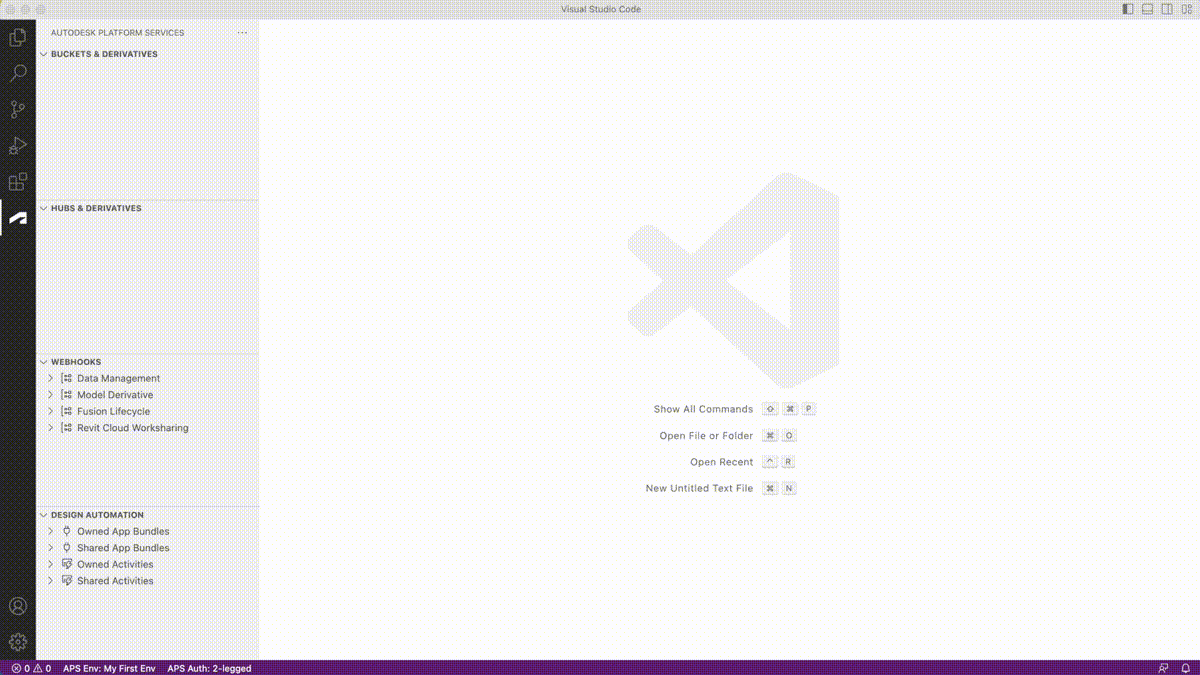Open notifications bell in status bar
Image resolution: width=1200 pixels, height=675 pixels.
pyautogui.click(x=1185, y=668)
